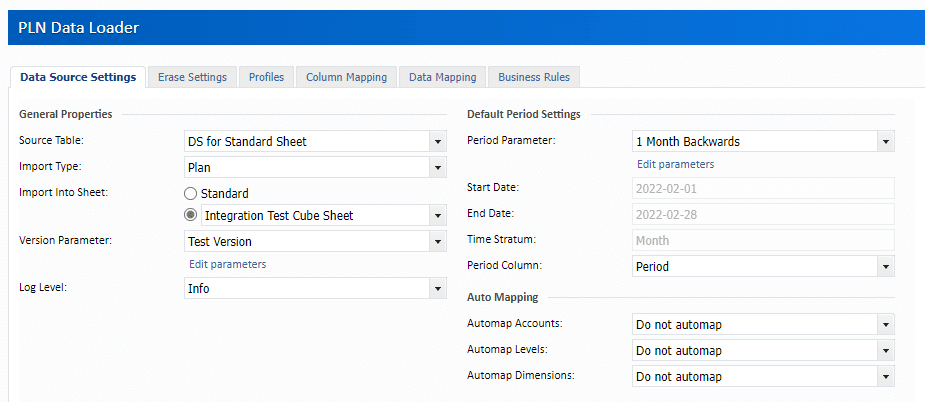The width and height of the screenshot is (925, 402).
Task: Expand the Automap Dimensions dropdown
Action: pyautogui.click(x=885, y=377)
